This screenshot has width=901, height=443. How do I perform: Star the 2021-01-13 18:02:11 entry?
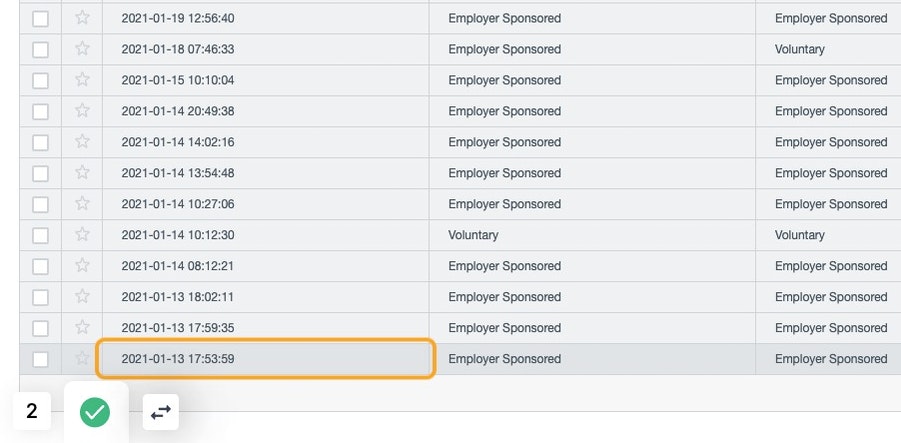coord(82,296)
